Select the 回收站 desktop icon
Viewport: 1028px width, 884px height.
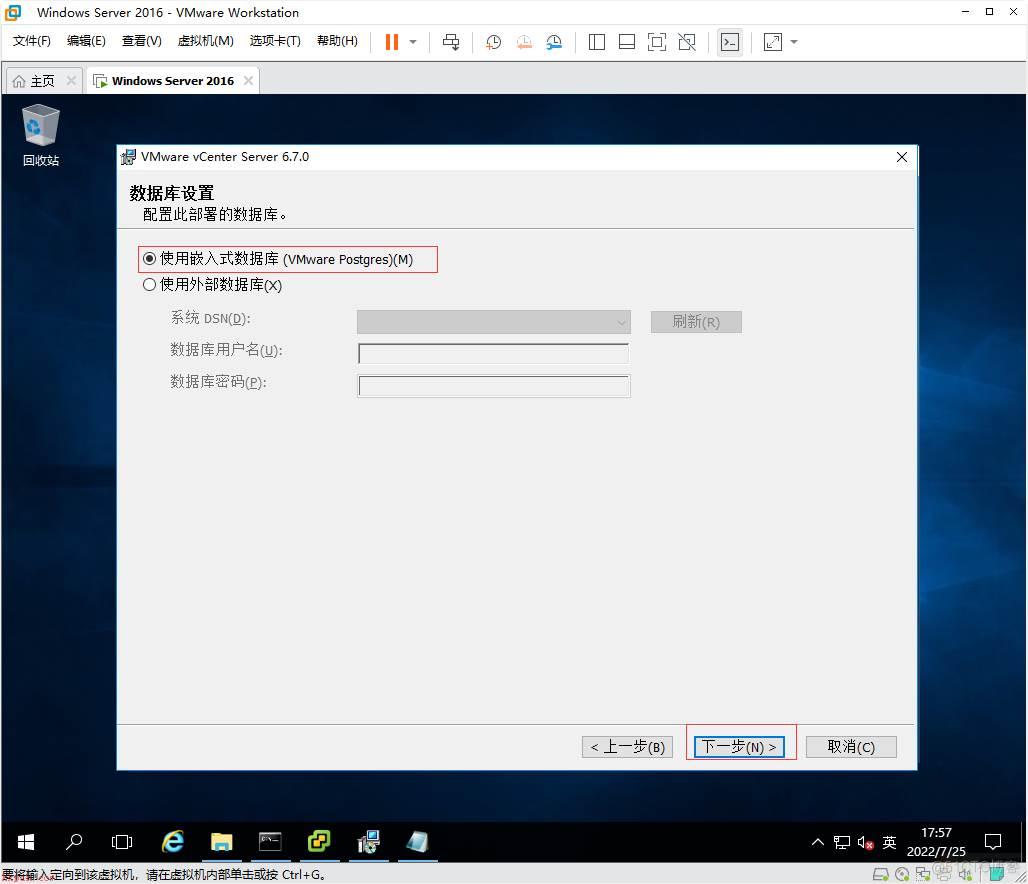click(x=41, y=136)
